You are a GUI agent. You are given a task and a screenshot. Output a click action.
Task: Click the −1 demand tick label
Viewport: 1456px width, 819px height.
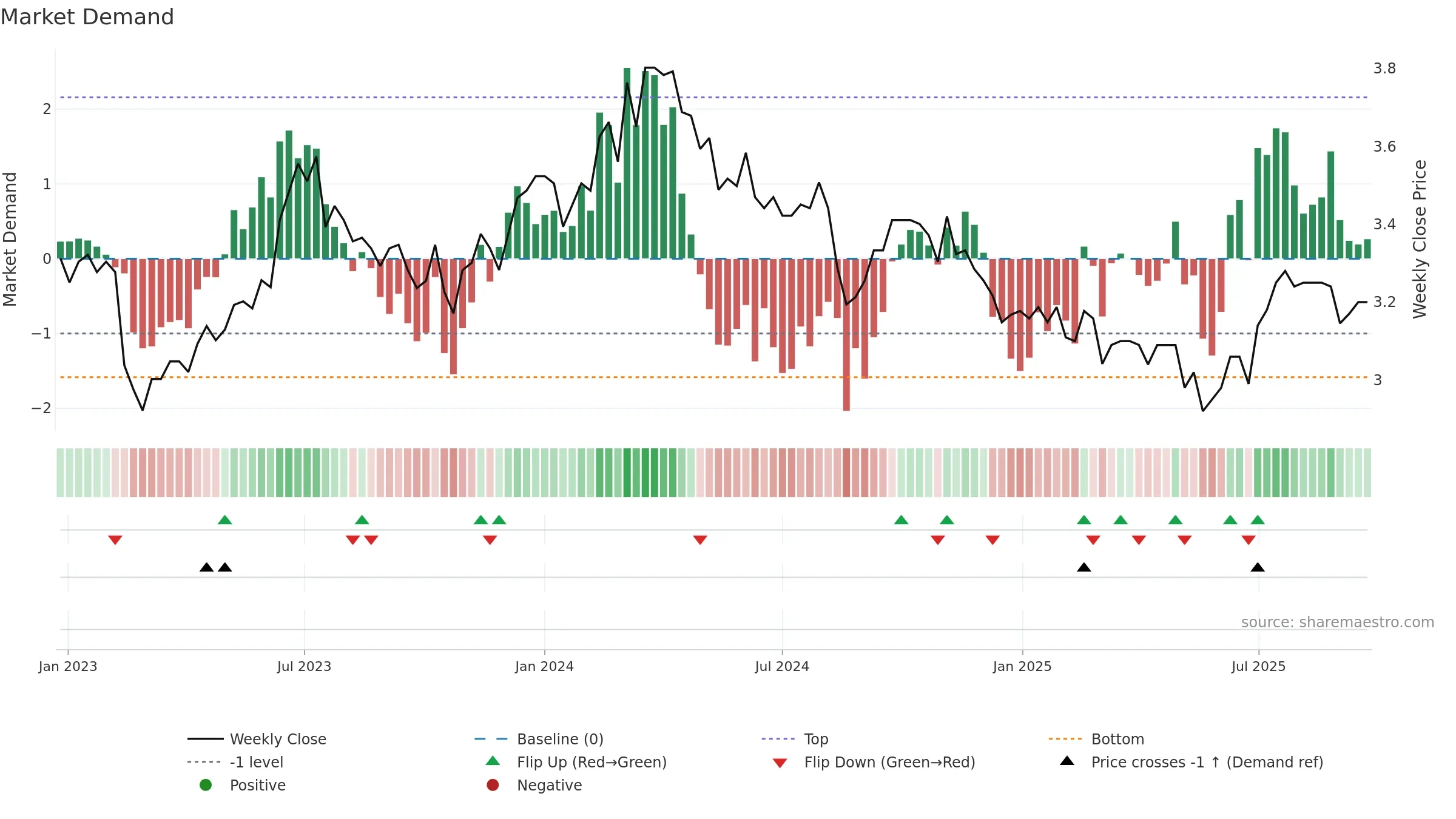point(41,334)
